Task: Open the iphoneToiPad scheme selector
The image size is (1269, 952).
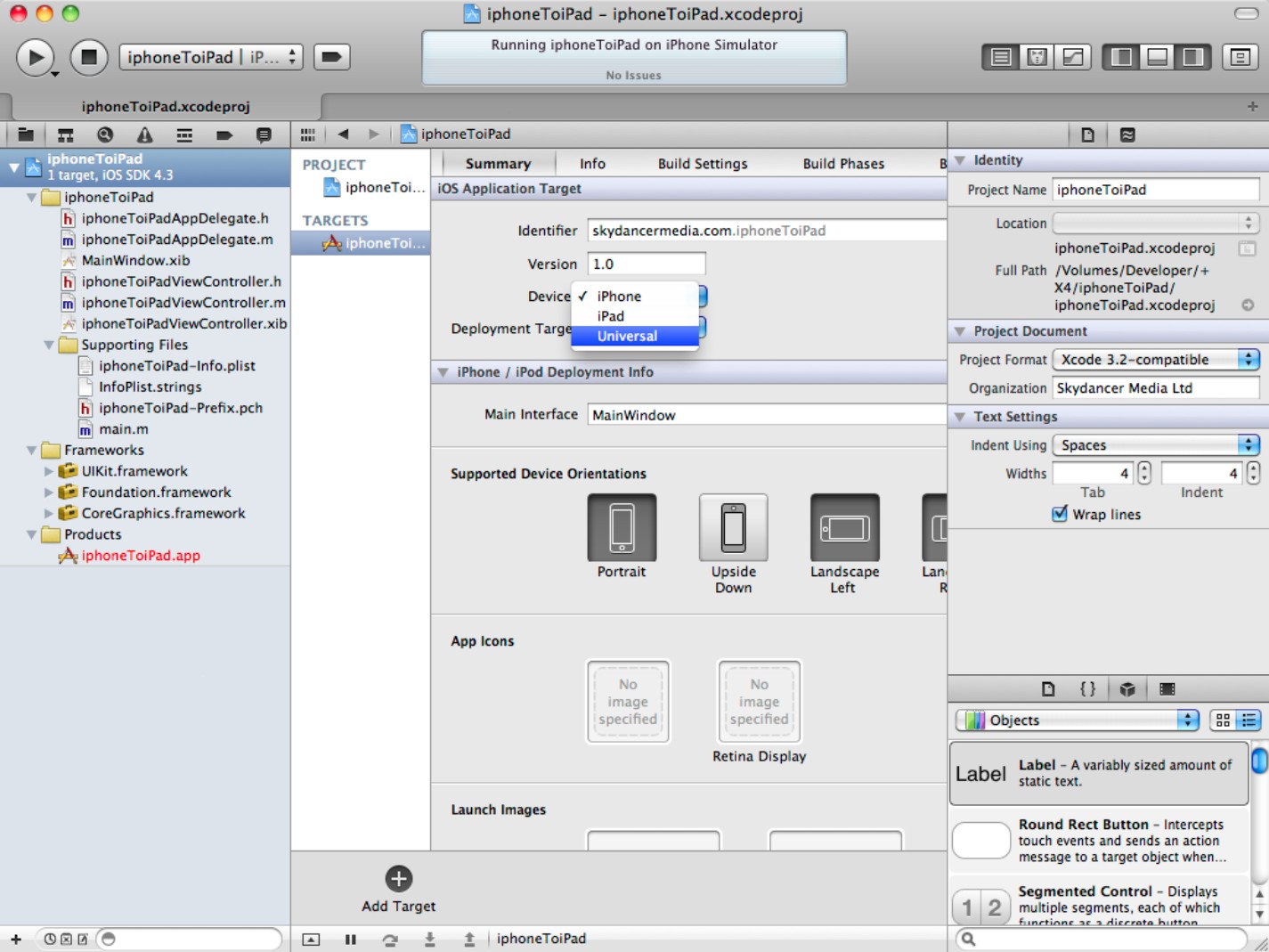Action: point(211,57)
